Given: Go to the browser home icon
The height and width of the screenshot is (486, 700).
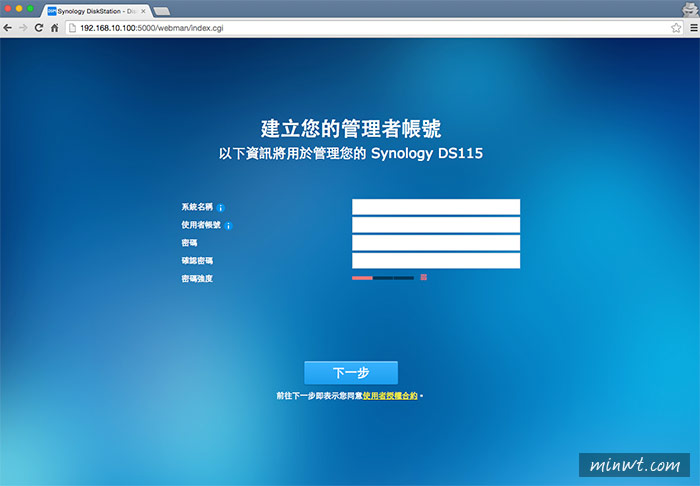Looking at the screenshot, I should click(54, 28).
